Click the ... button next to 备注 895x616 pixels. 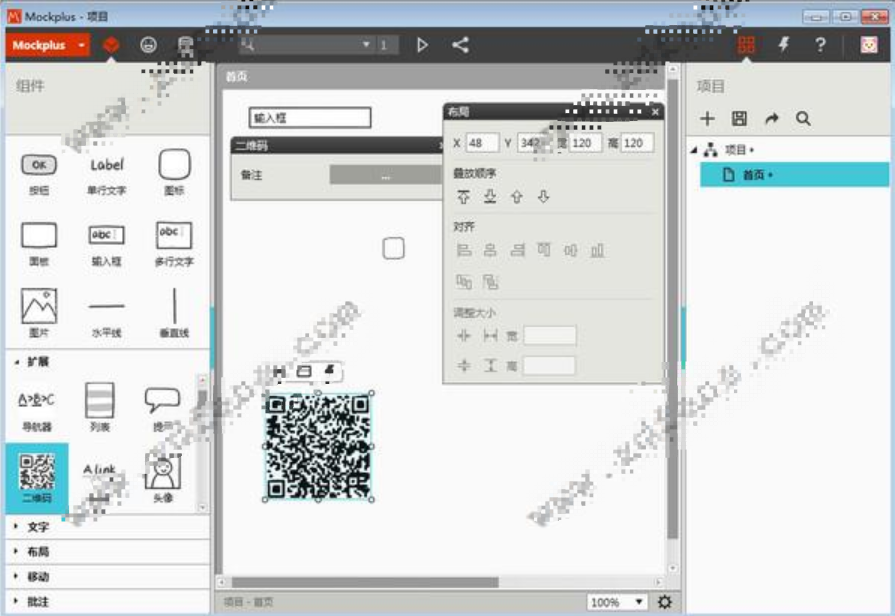click(386, 175)
